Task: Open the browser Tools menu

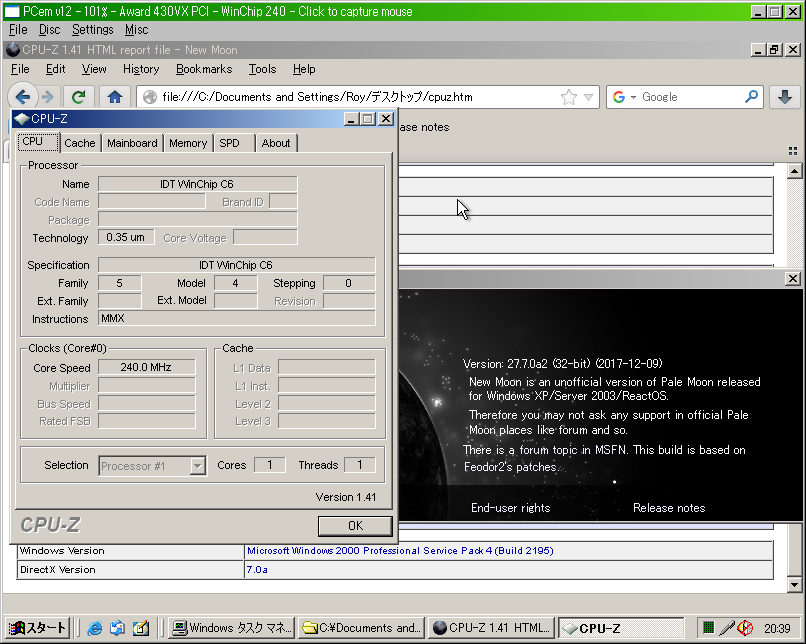Action: click(262, 69)
